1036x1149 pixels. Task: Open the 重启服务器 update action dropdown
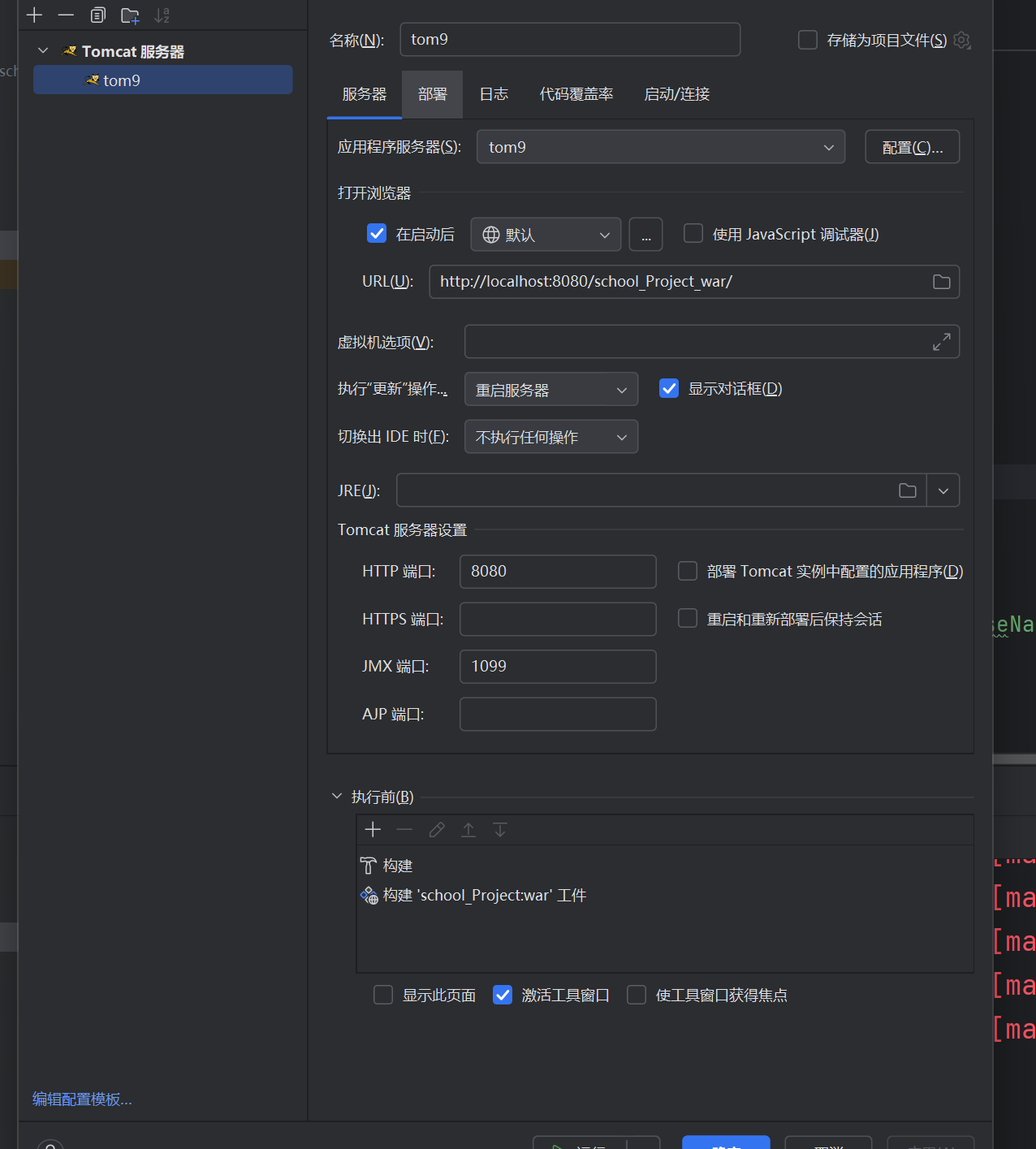pyautogui.click(x=551, y=390)
